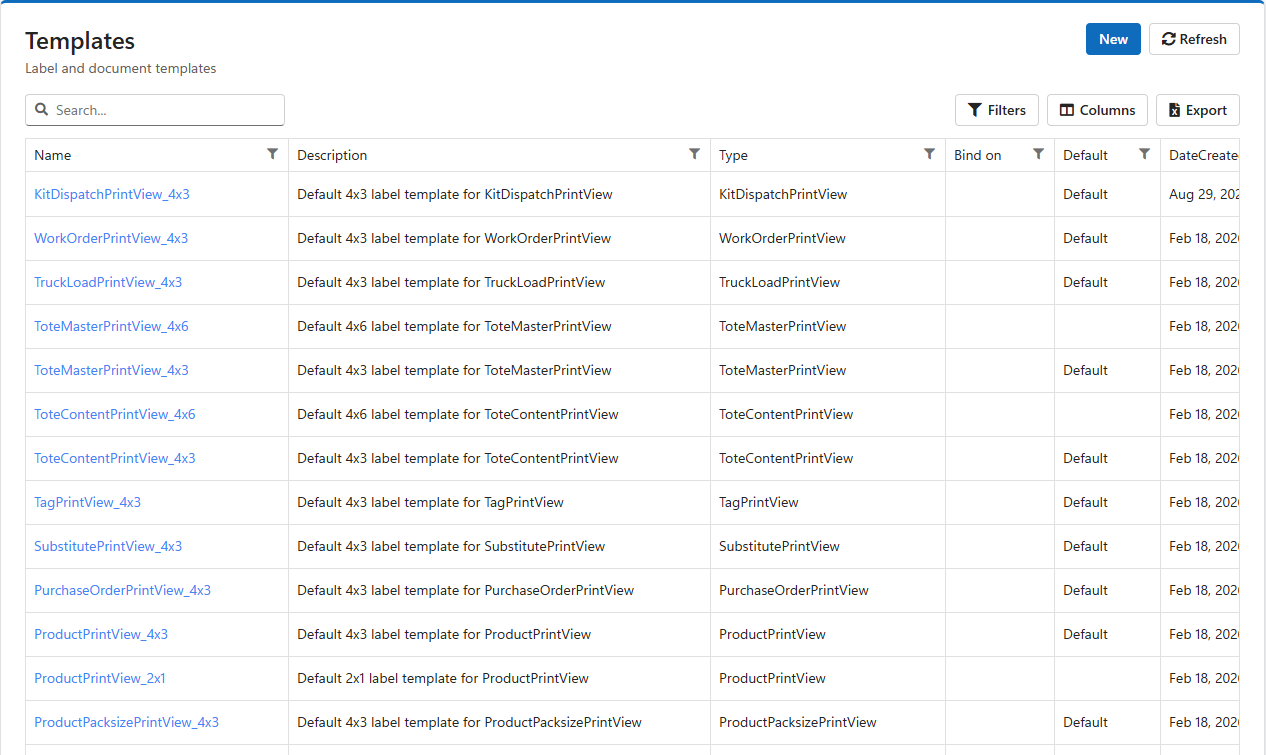Sort by the DateCreated column header
Screen dimensions: 1266x755
pos(1204,155)
